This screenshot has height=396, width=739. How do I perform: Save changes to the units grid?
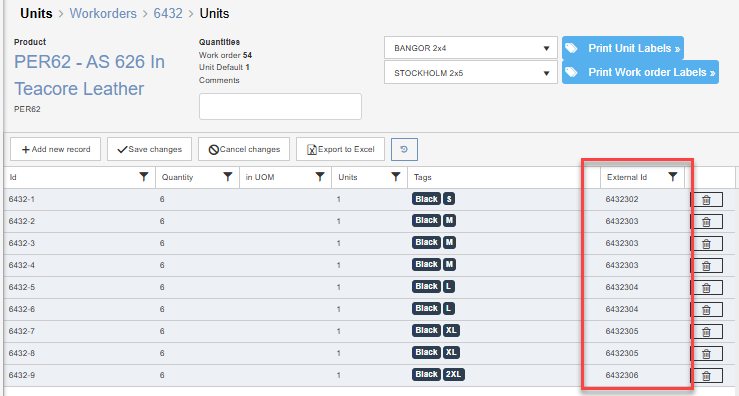point(149,149)
